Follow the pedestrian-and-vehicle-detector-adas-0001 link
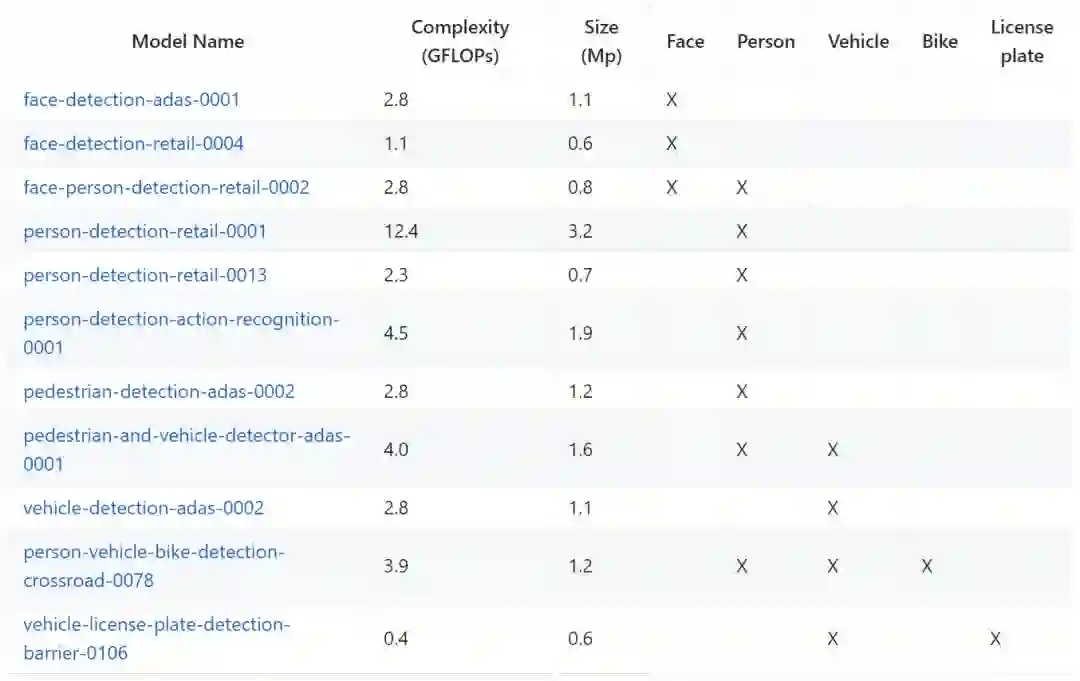Viewport: 1080px width, 681px height. 186,437
